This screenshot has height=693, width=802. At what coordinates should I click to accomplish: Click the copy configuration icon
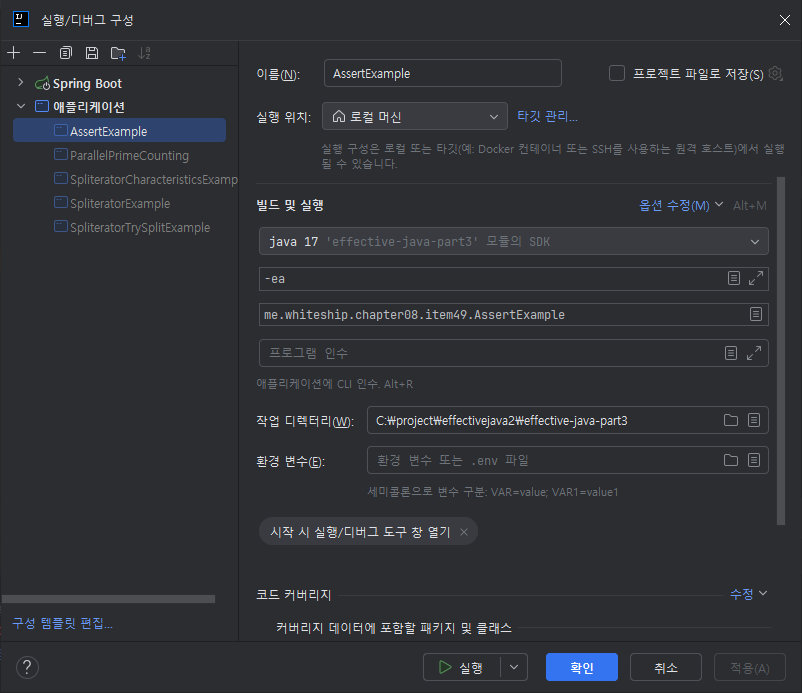tap(65, 53)
